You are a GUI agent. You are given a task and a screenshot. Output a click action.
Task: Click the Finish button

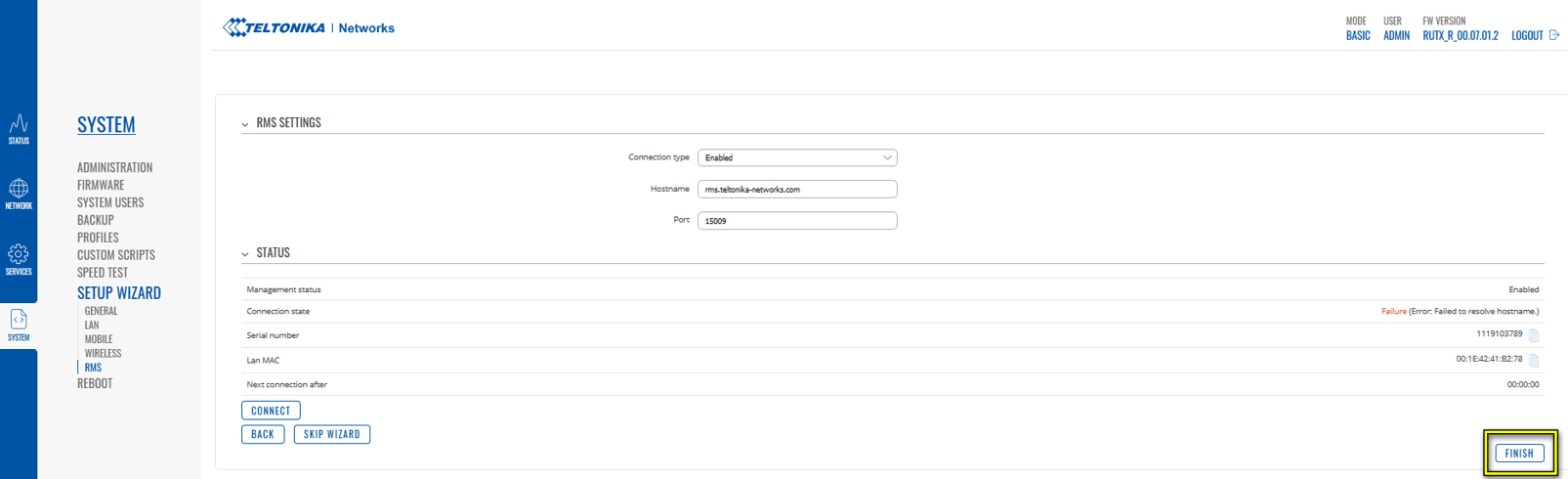click(x=1519, y=454)
